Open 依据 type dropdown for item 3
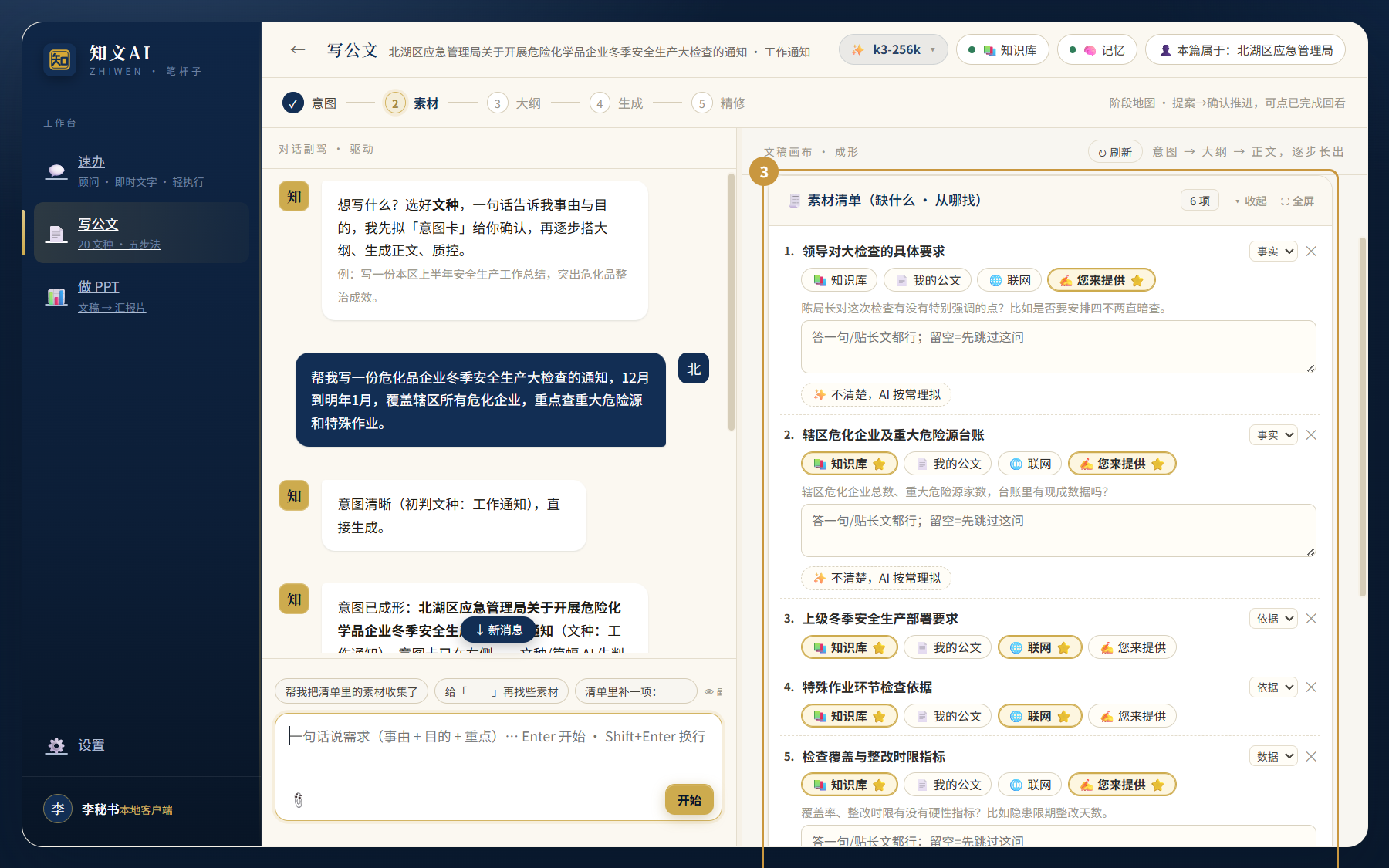This screenshot has height=868, width=1389. click(1273, 619)
